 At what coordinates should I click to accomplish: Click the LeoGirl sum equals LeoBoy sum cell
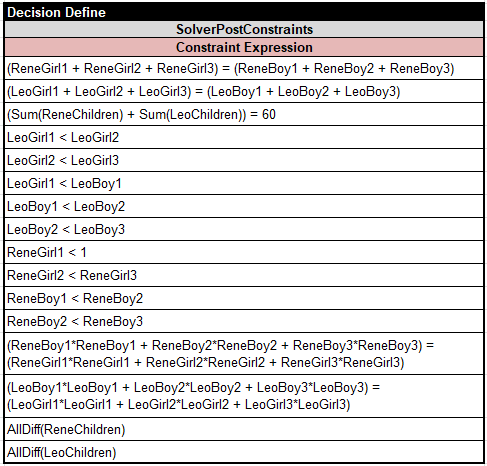244,91
